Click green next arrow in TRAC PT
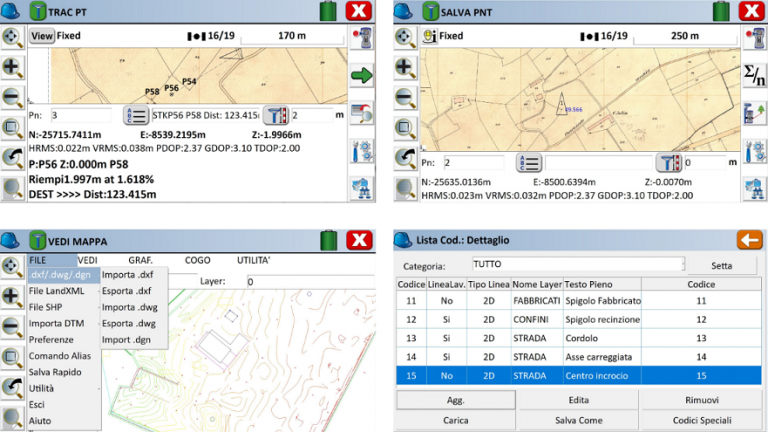Screen dimensions: 768x432 pyautogui.click(x=362, y=75)
